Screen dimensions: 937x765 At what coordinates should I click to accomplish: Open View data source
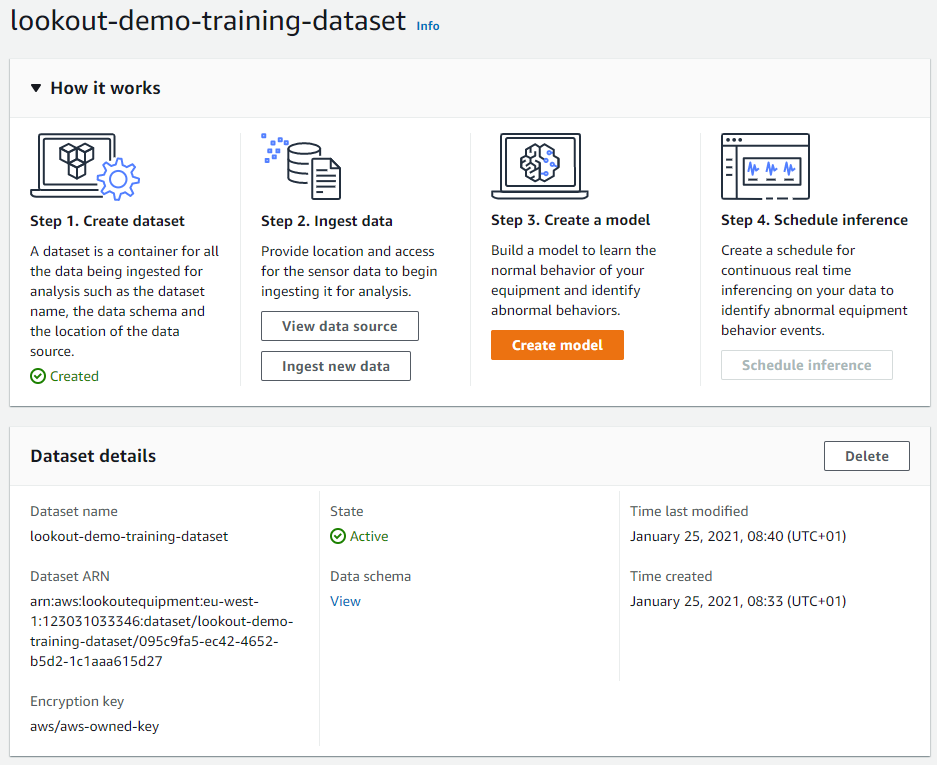click(339, 326)
